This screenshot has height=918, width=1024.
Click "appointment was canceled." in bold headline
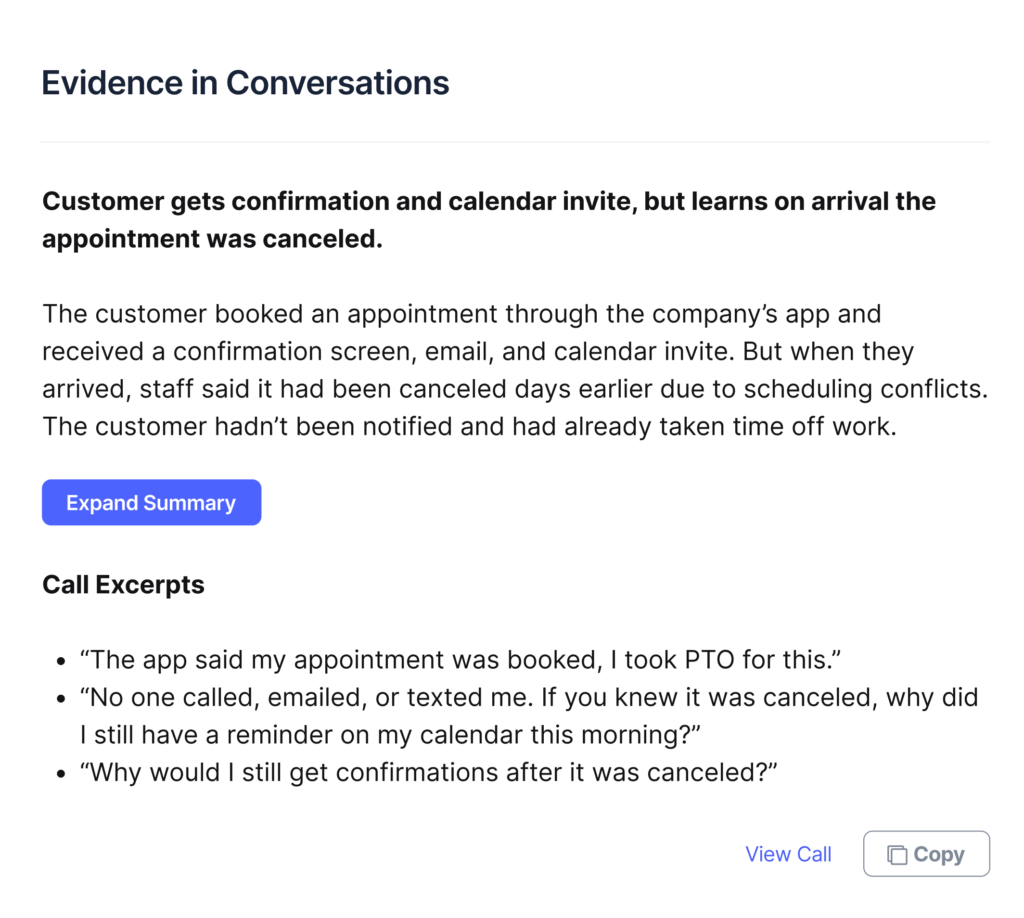point(212,238)
